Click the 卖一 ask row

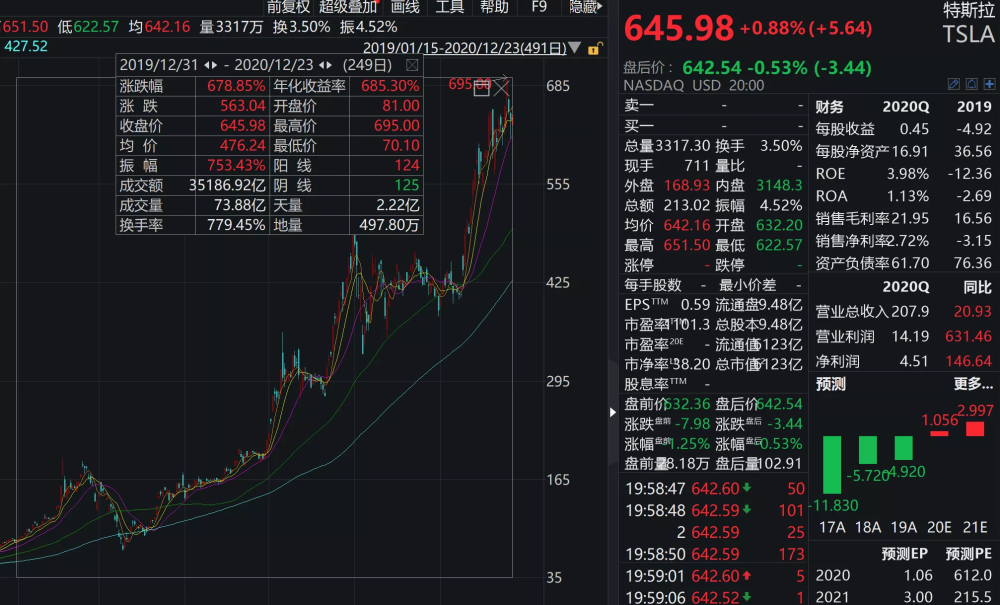click(713, 105)
